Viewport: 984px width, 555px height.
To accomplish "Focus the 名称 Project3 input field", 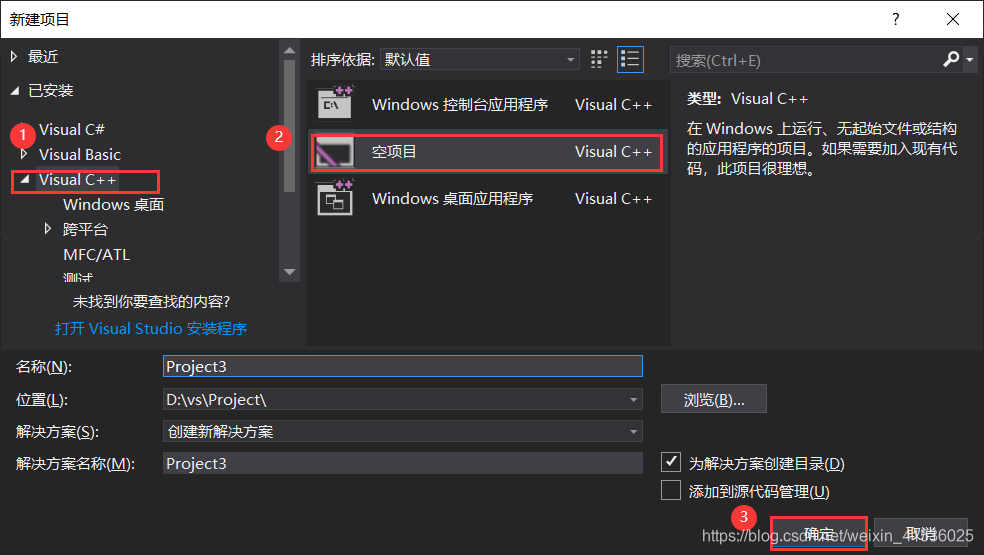I will [403, 366].
